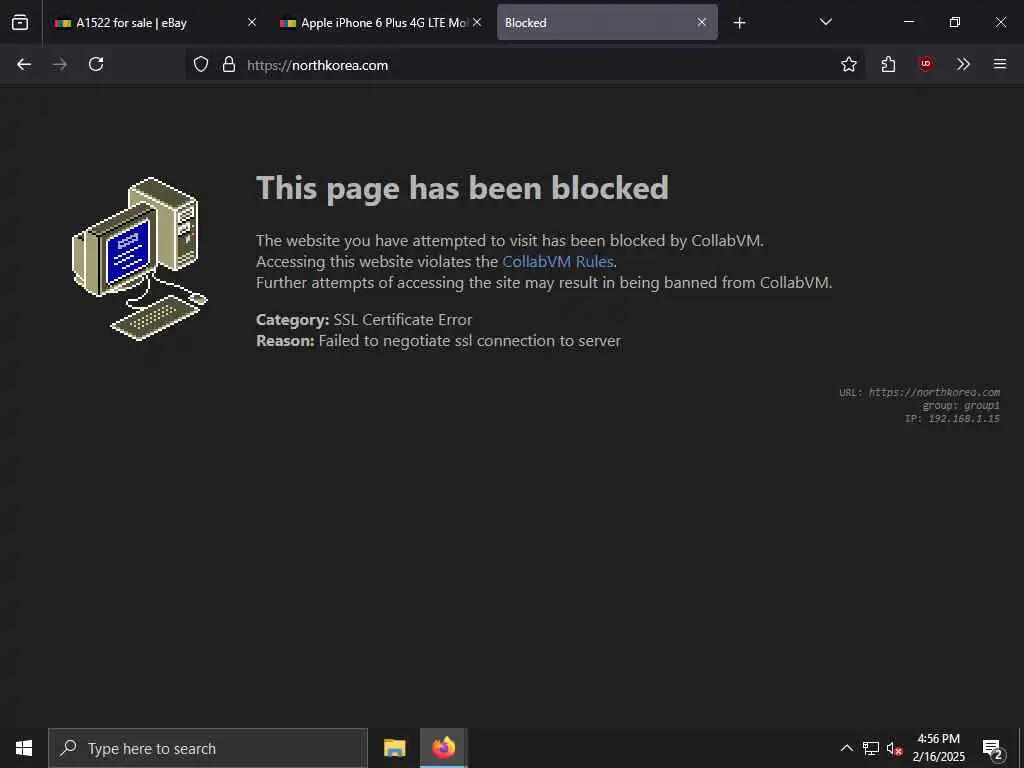Click the blocked page heading
The height and width of the screenshot is (768, 1024).
pyautogui.click(x=462, y=189)
